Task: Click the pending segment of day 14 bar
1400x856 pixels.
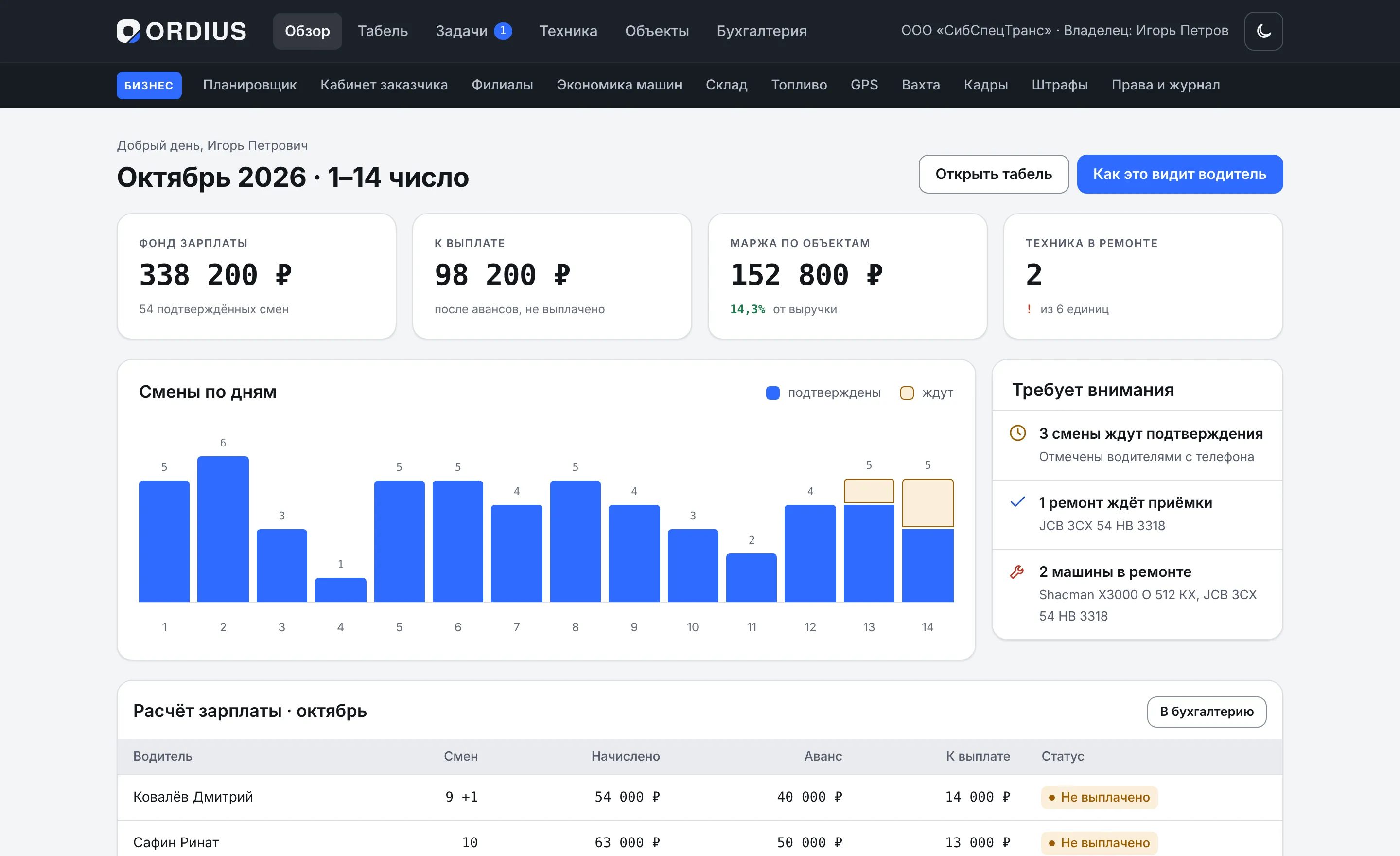Action: pos(927,502)
